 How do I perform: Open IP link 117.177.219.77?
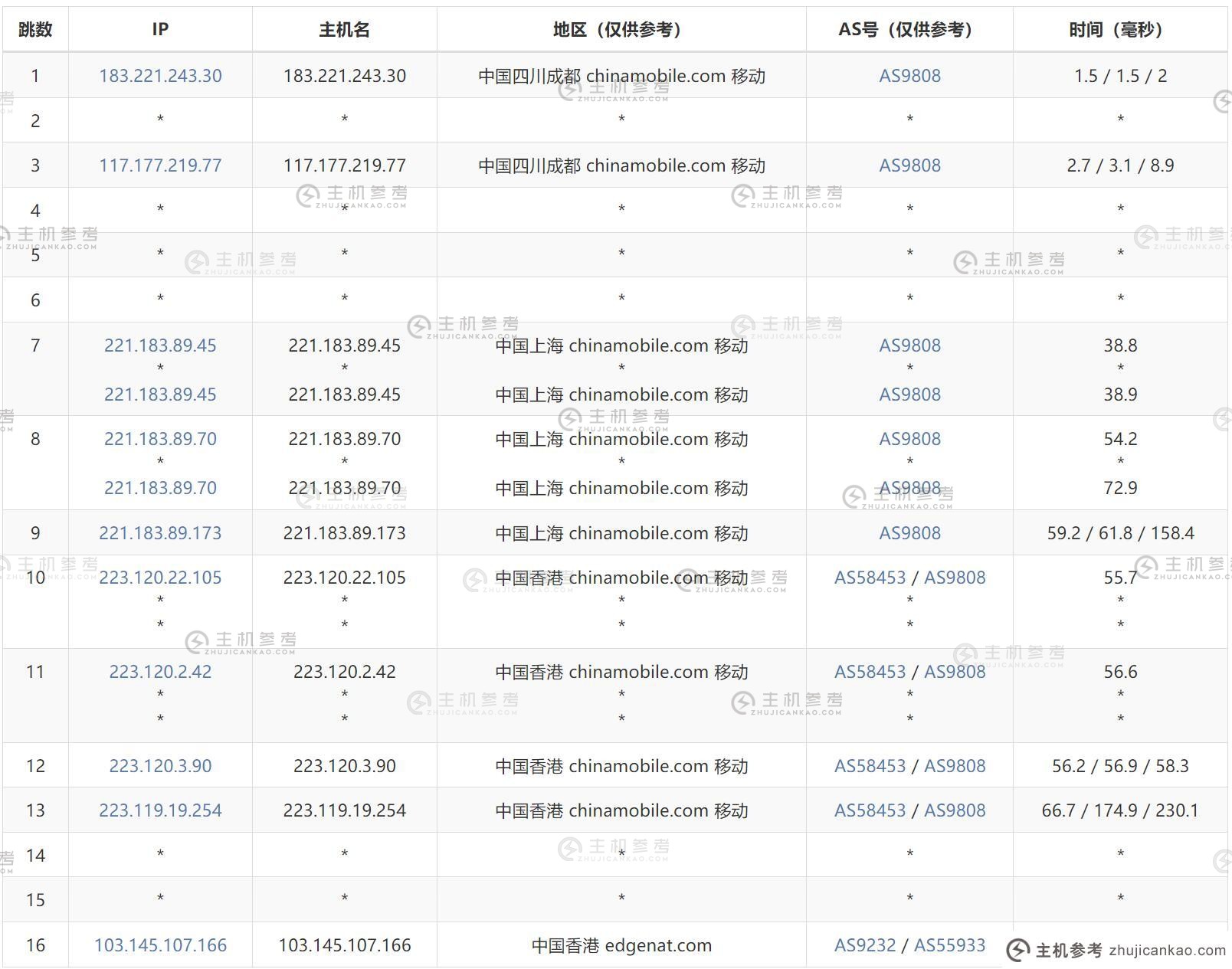[x=160, y=165]
